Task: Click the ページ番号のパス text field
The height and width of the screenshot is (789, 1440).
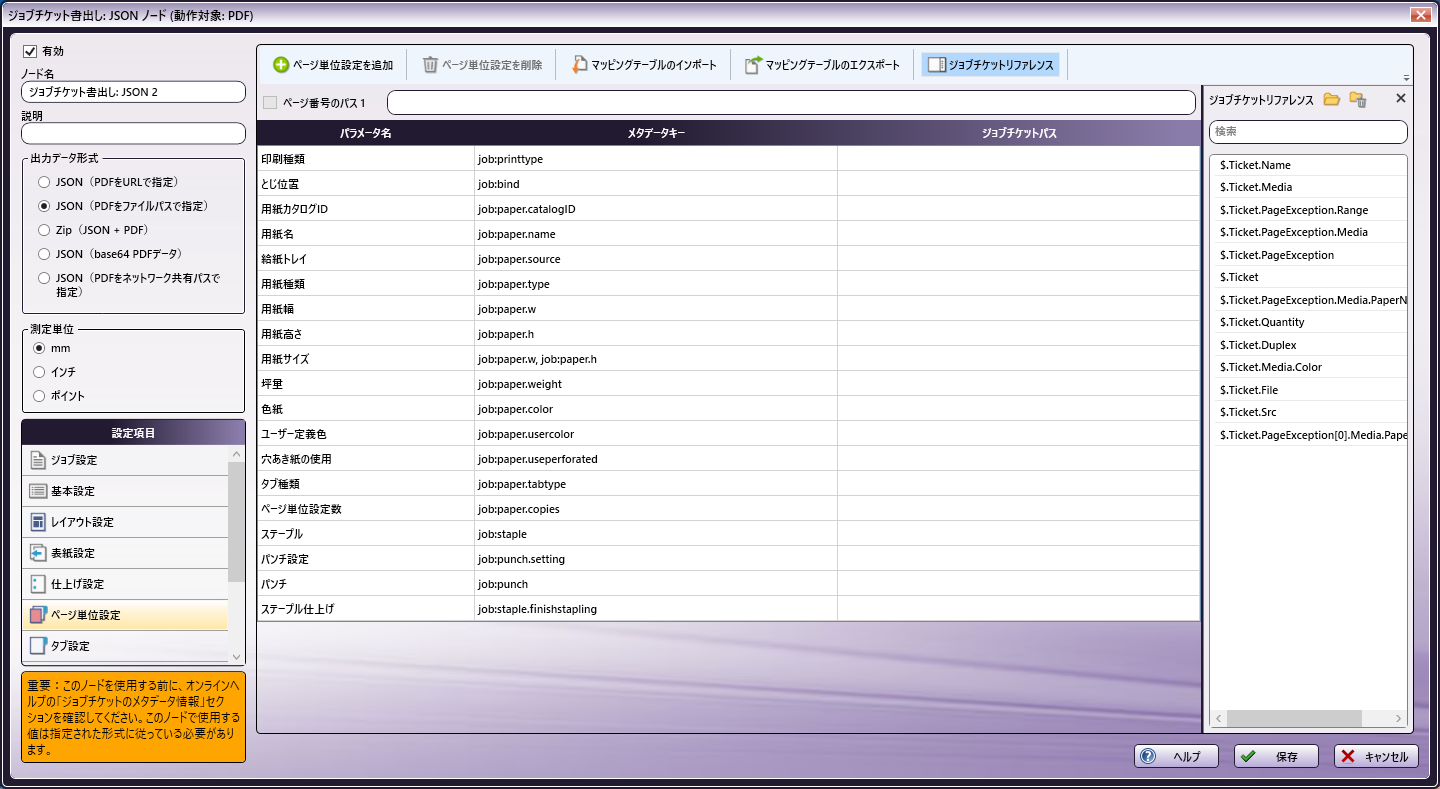Action: (791, 102)
